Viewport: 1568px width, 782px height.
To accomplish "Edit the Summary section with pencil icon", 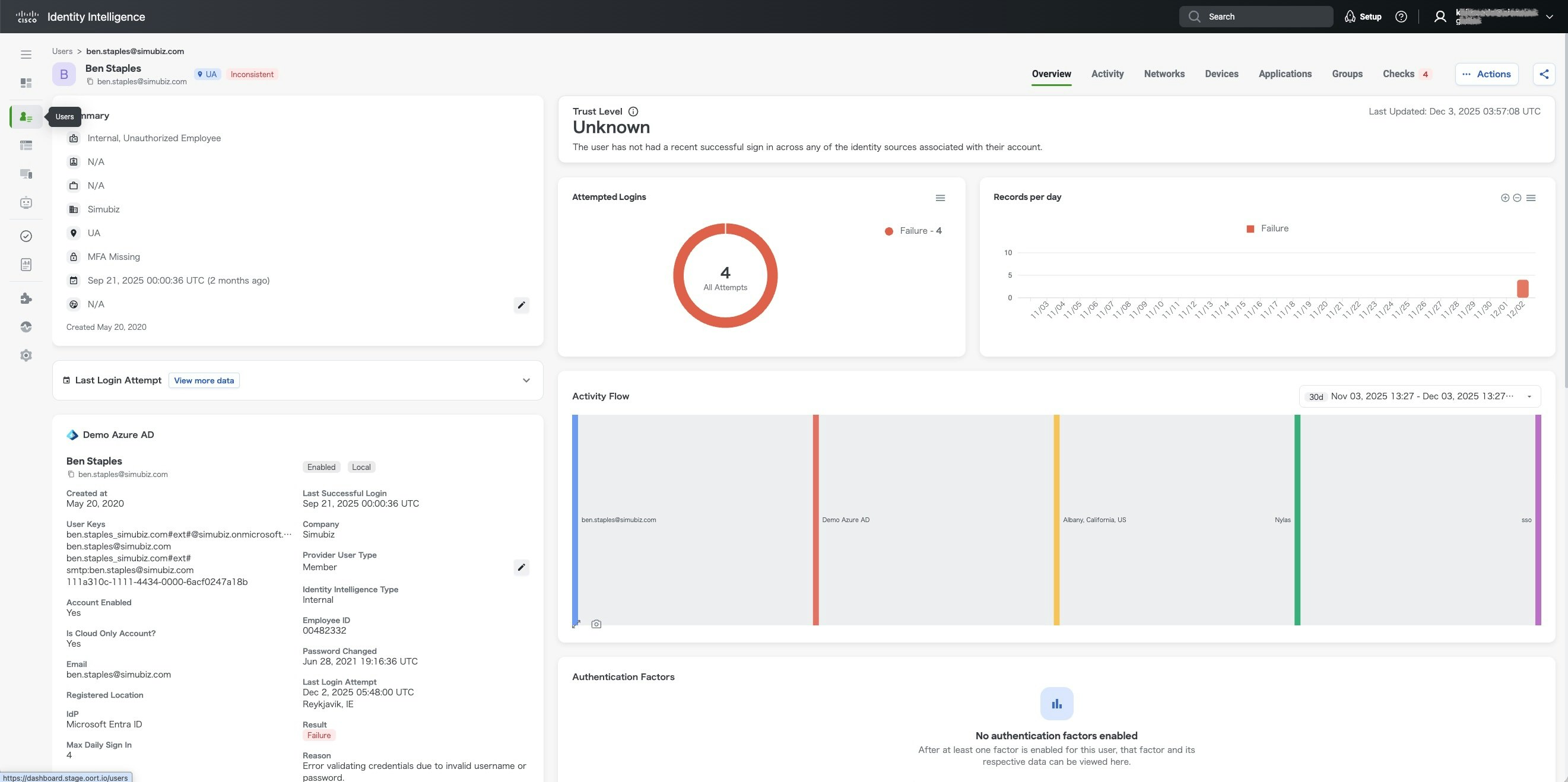I will (521, 305).
